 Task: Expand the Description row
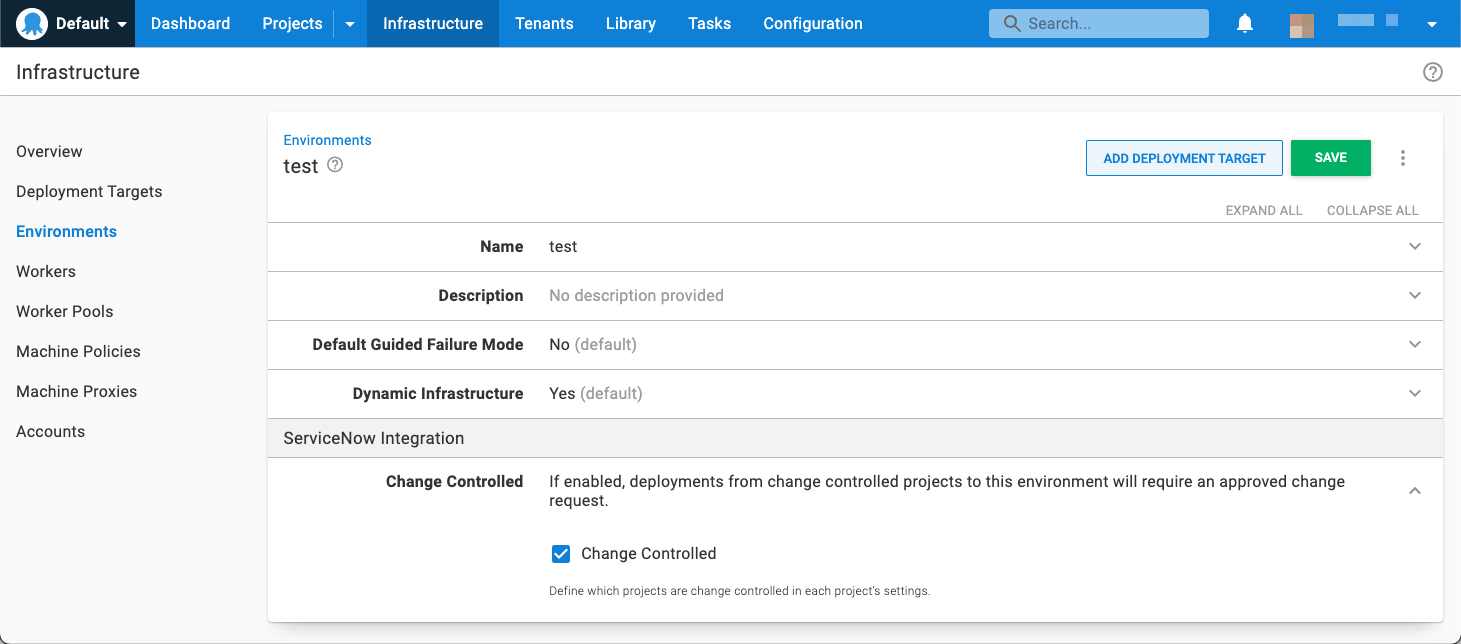(x=1414, y=295)
